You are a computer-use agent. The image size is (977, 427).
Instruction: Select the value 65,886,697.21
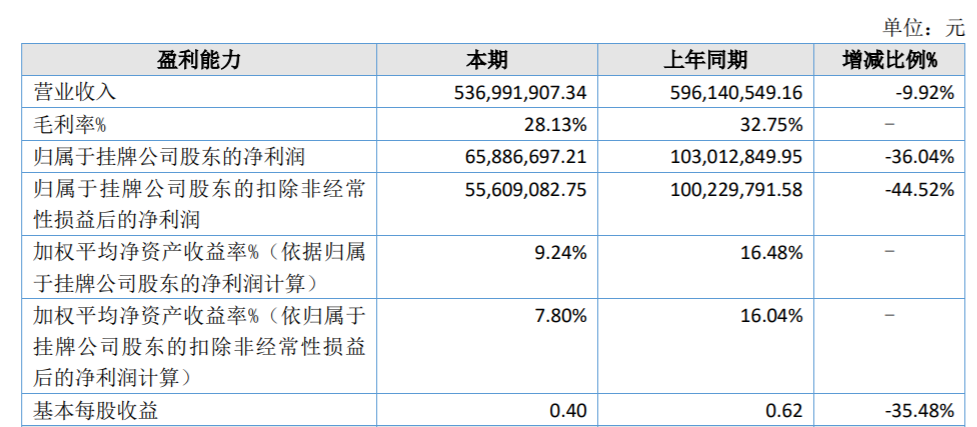coord(526,156)
